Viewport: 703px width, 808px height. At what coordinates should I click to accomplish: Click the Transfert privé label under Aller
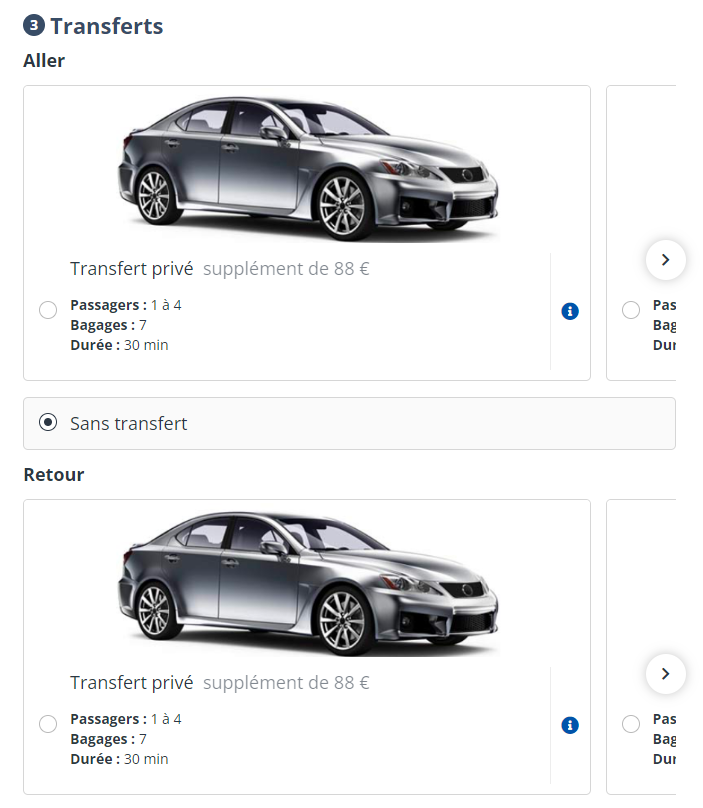click(x=131, y=269)
